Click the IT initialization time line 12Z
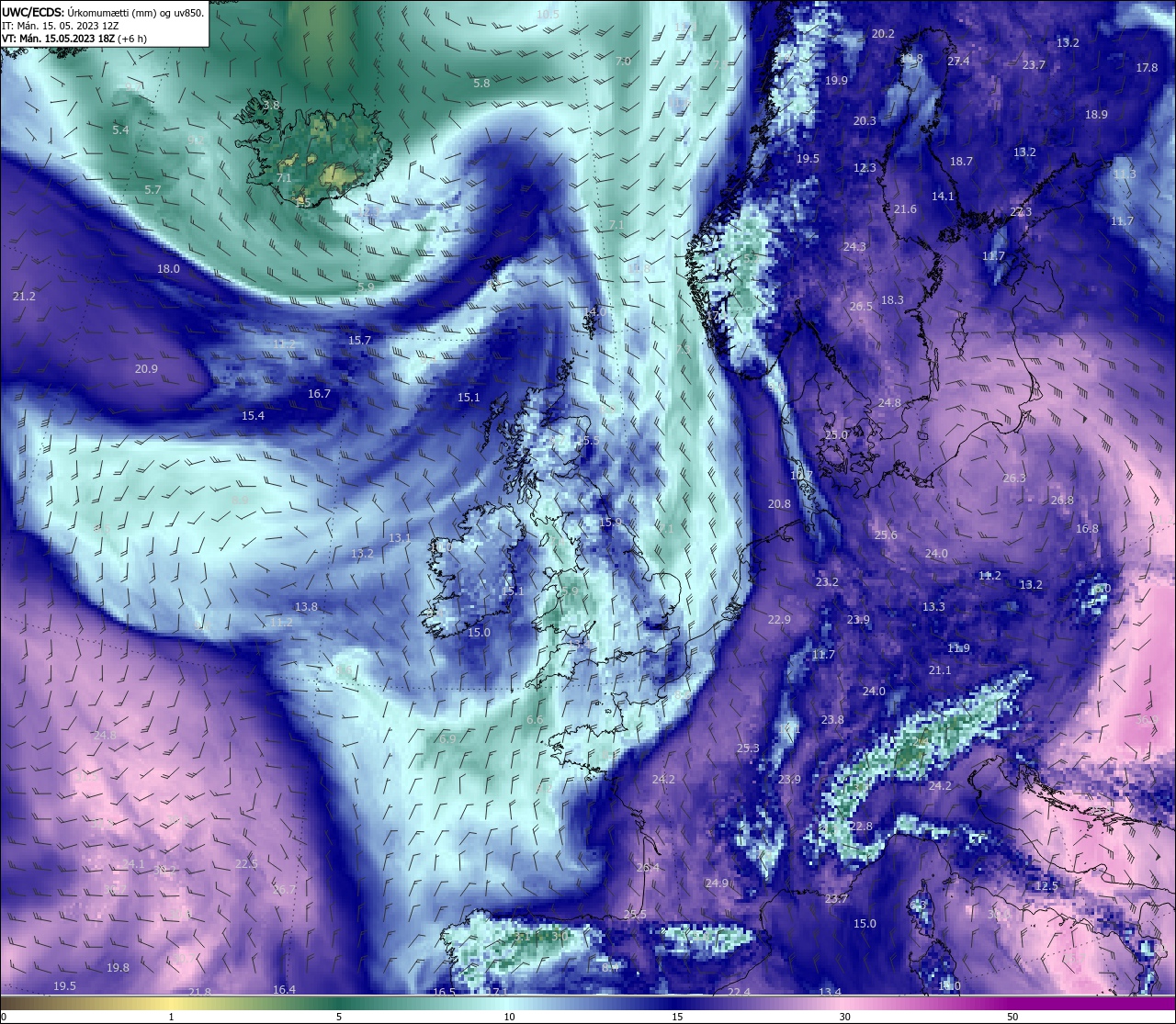Image resolution: width=1176 pixels, height=1024 pixels. [62, 26]
